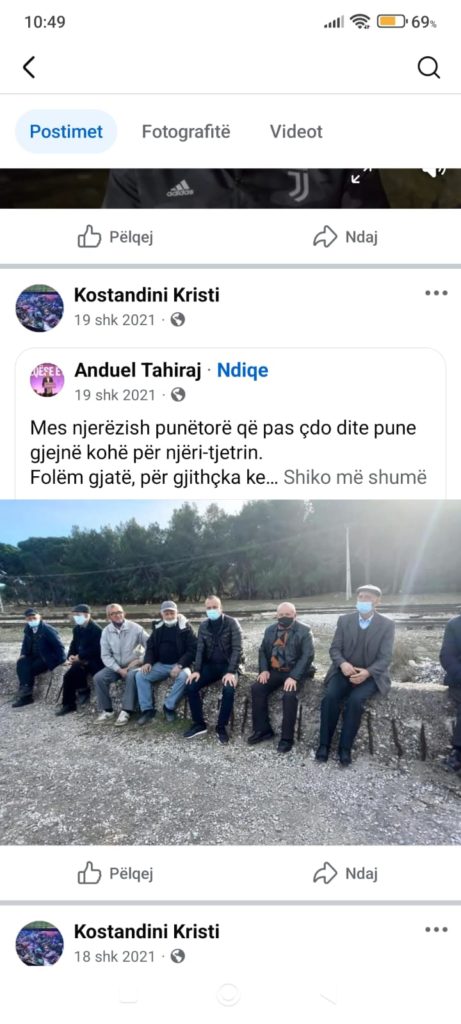This screenshot has height=1024, width=461.
Task: Open options menu for 18 shk post
Action: coord(436,929)
